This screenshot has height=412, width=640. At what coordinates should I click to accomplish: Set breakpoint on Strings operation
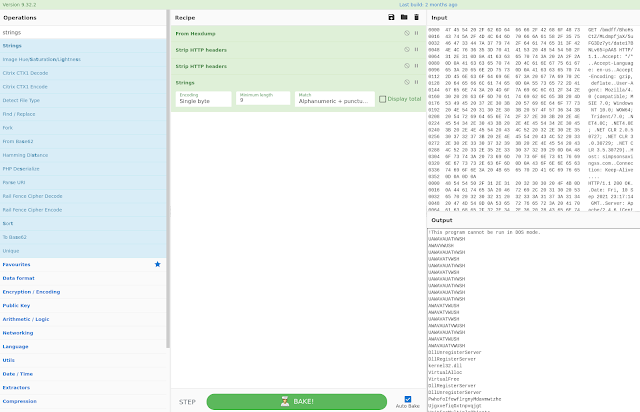click(416, 82)
